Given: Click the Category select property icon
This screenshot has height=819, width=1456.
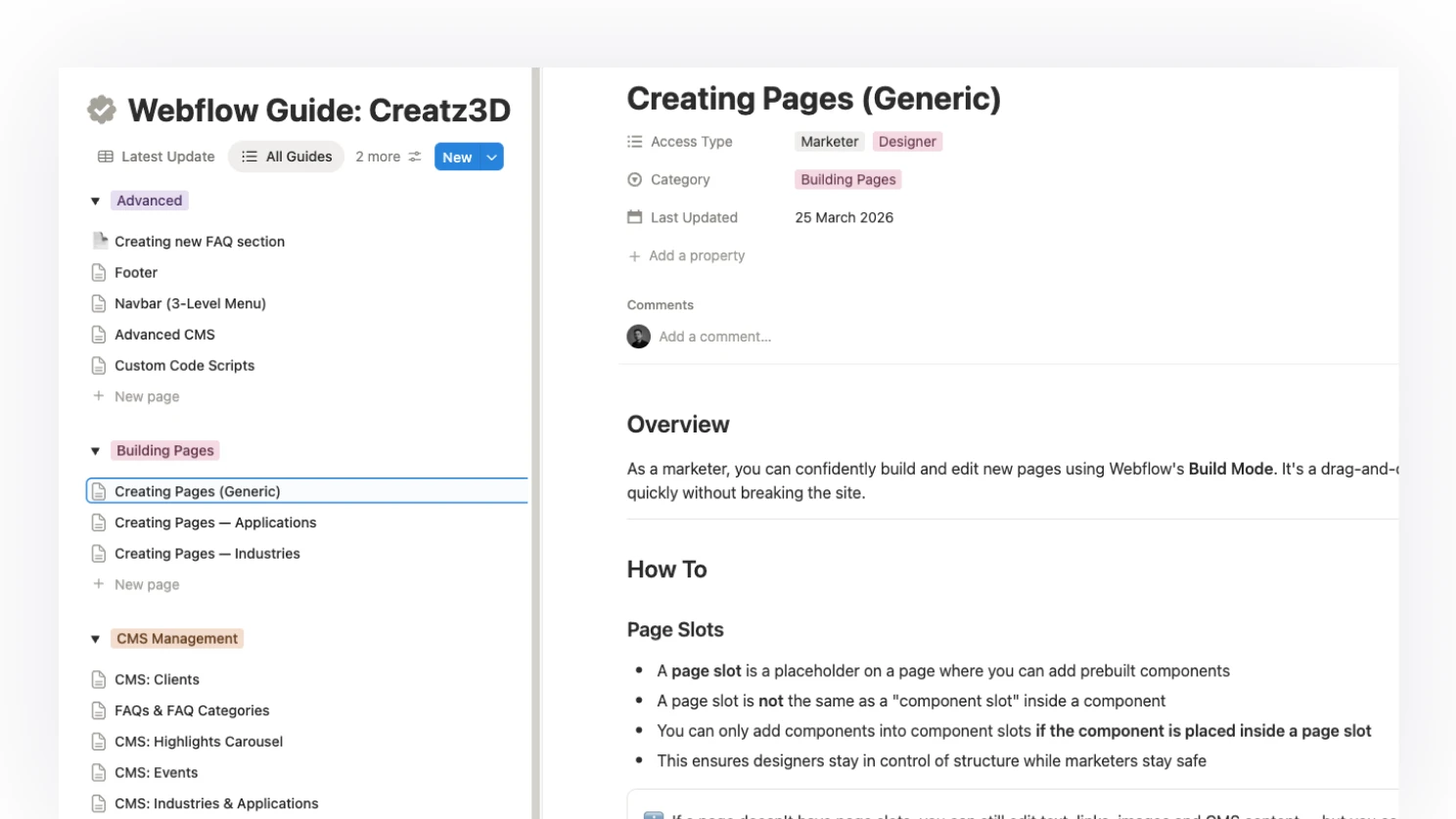Looking at the screenshot, I should 635,180.
